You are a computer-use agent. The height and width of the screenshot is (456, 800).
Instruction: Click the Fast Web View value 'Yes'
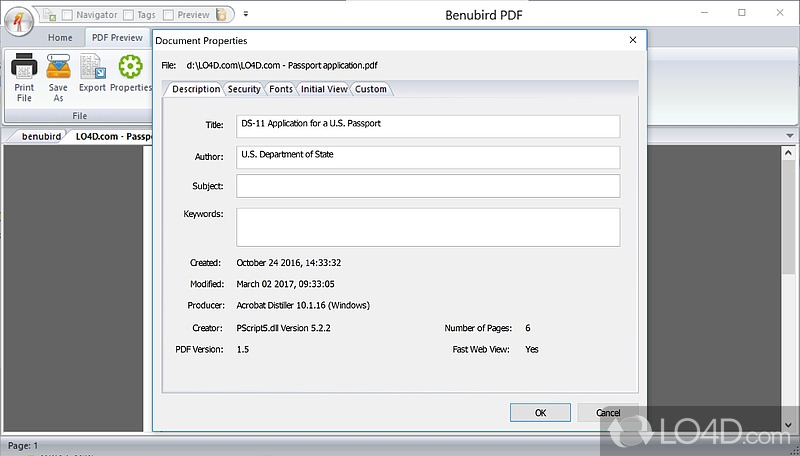(532, 349)
